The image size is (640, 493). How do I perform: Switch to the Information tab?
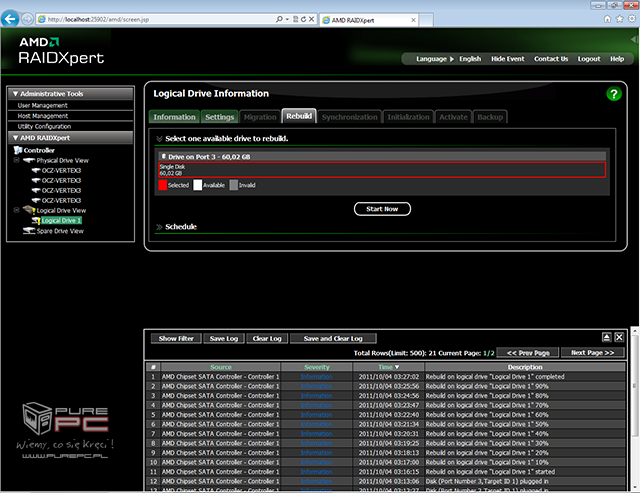174,117
